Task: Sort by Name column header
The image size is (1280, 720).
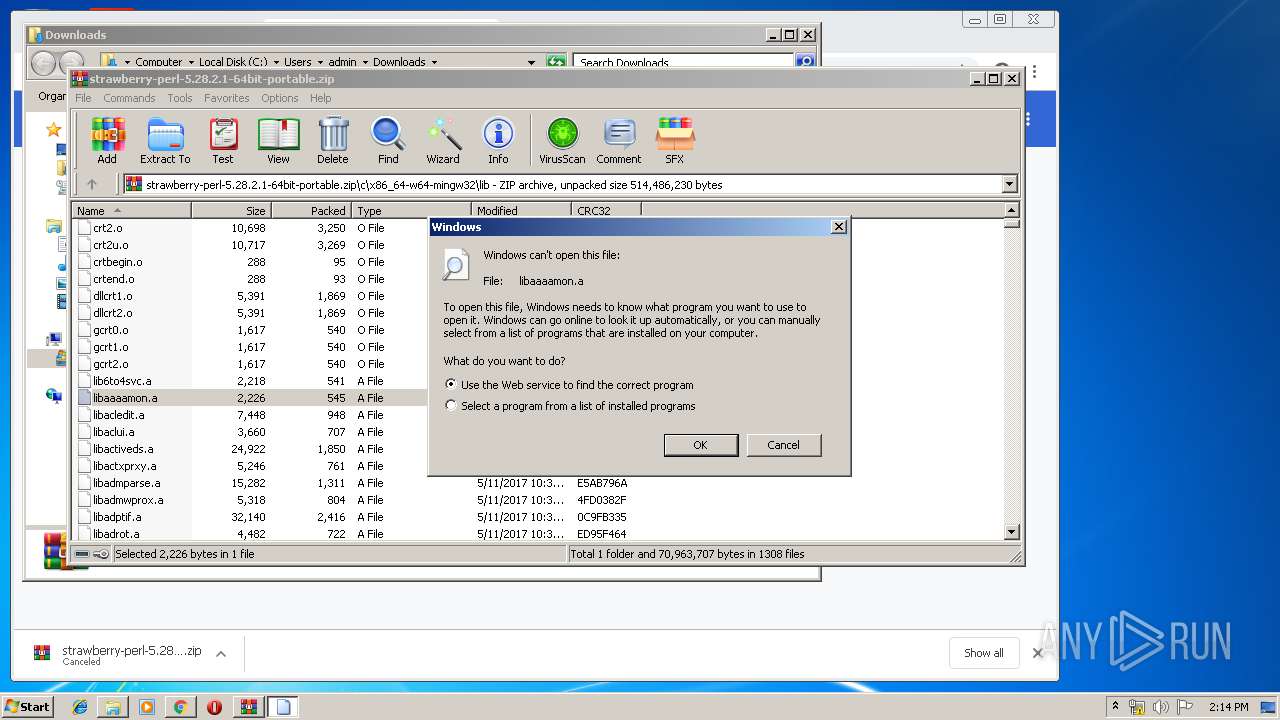Action: coord(131,210)
